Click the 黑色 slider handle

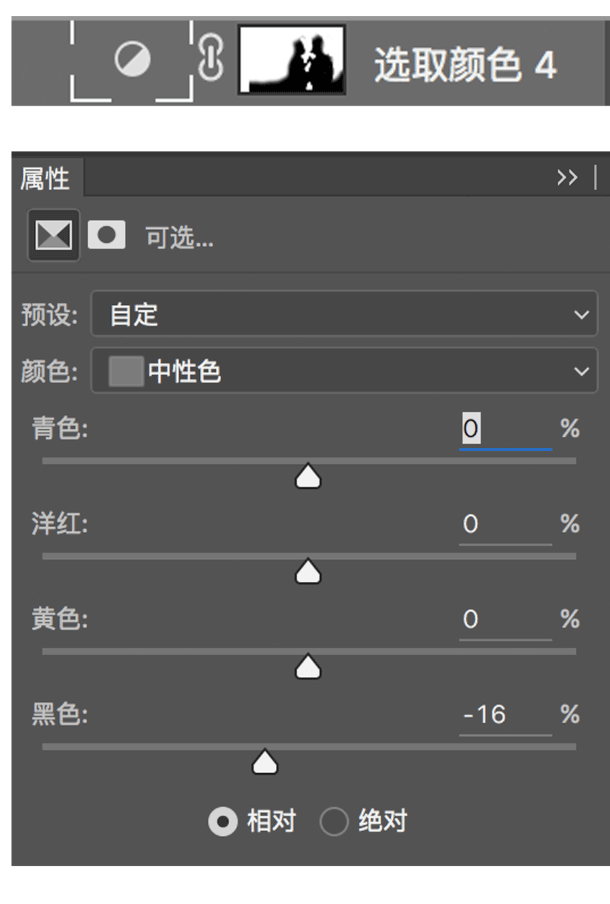tap(264, 764)
